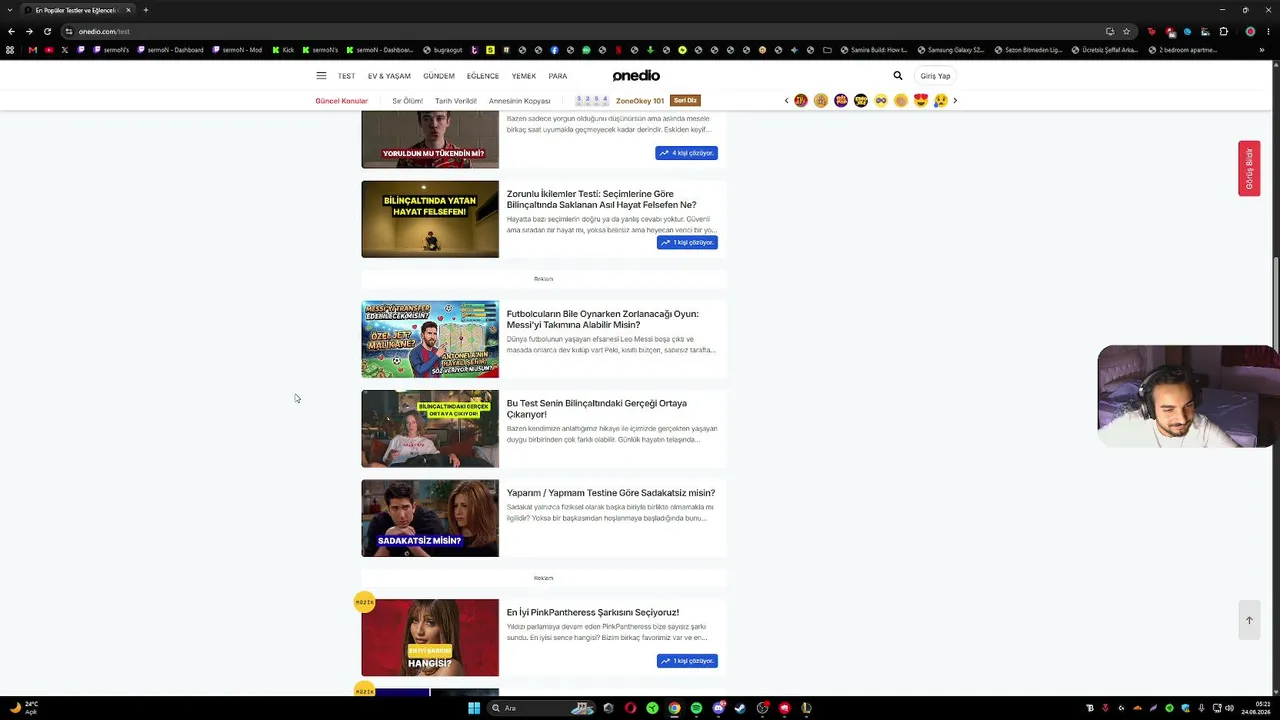Open Opera from the taskbar
Image resolution: width=1280 pixels, height=720 pixels.
pyautogui.click(x=630, y=708)
